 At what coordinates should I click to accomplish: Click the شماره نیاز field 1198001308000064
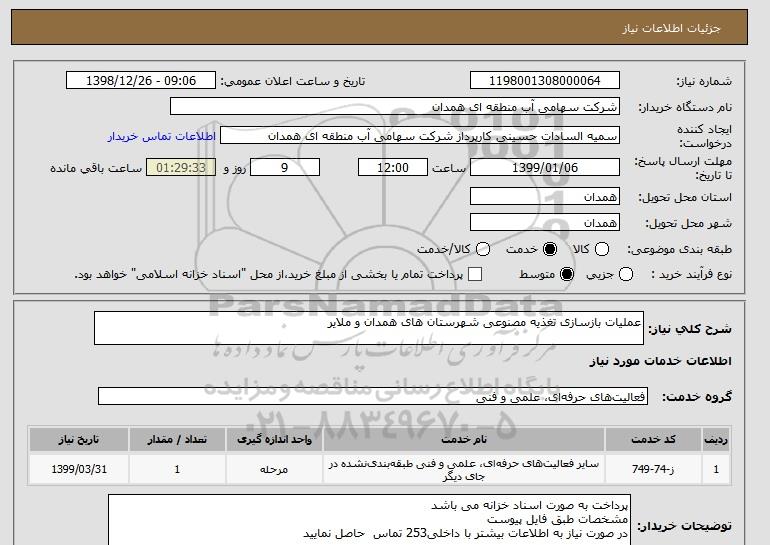[545, 81]
